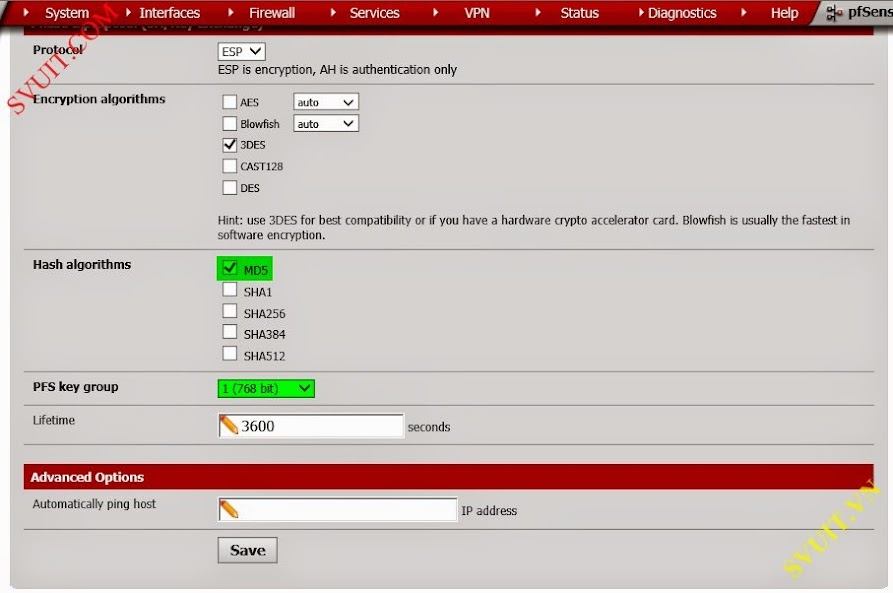Open the System menu

pos(67,13)
